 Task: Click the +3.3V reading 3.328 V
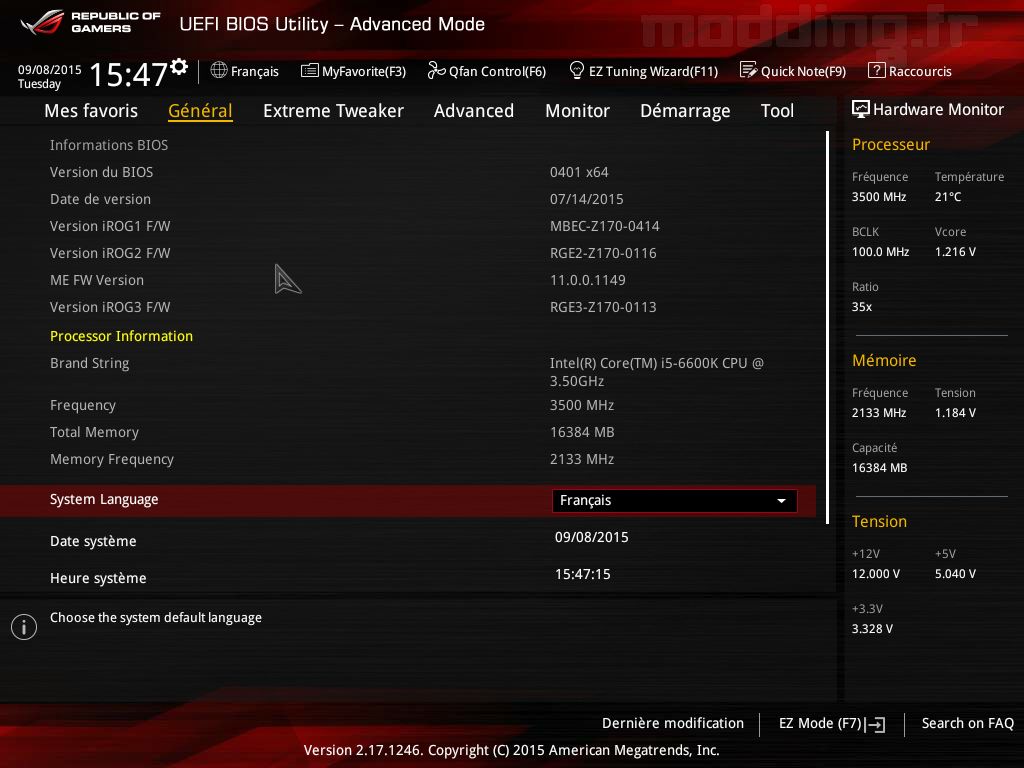point(872,629)
